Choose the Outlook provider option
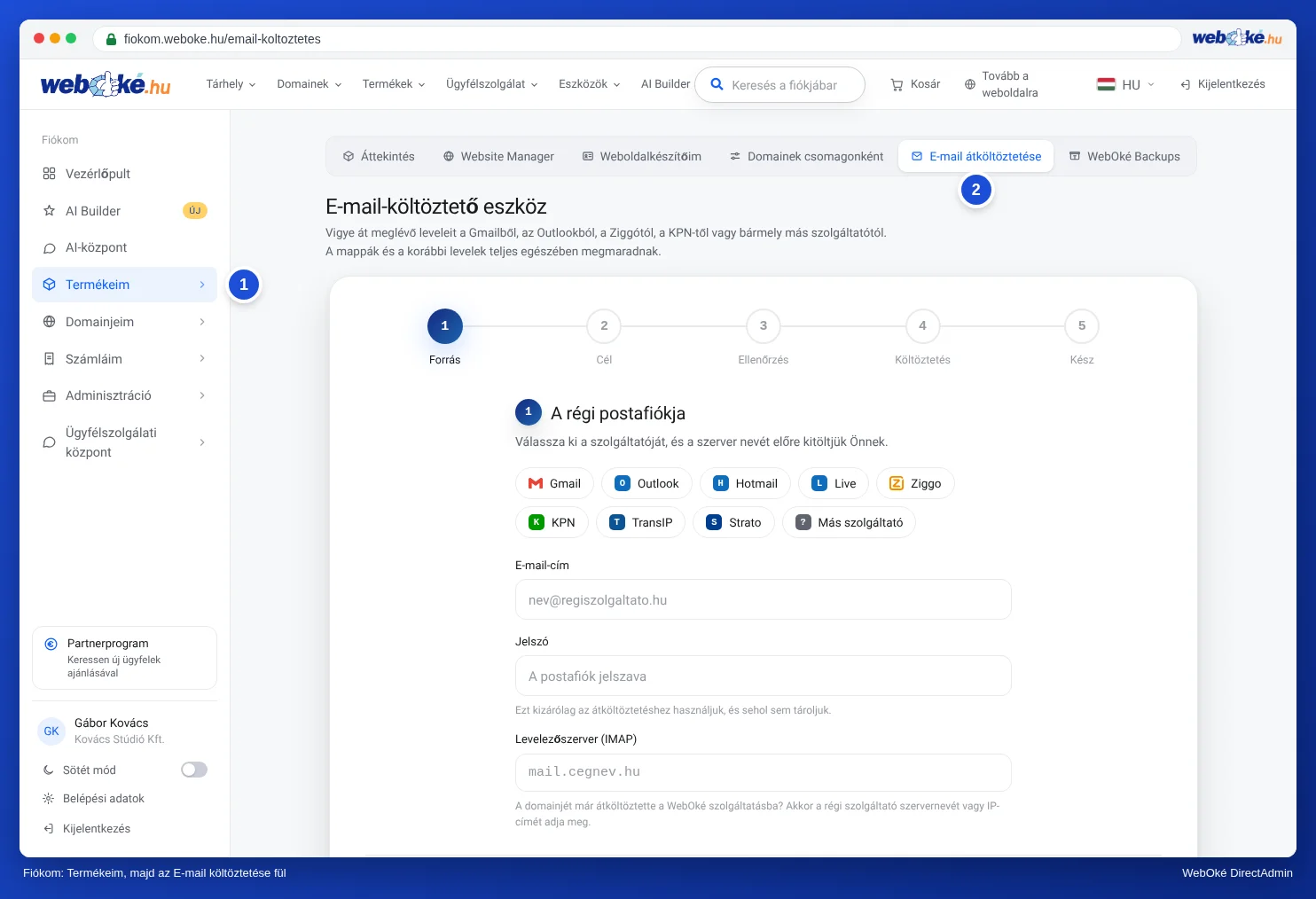Screen dimensions: 1316x899 tap(646, 483)
